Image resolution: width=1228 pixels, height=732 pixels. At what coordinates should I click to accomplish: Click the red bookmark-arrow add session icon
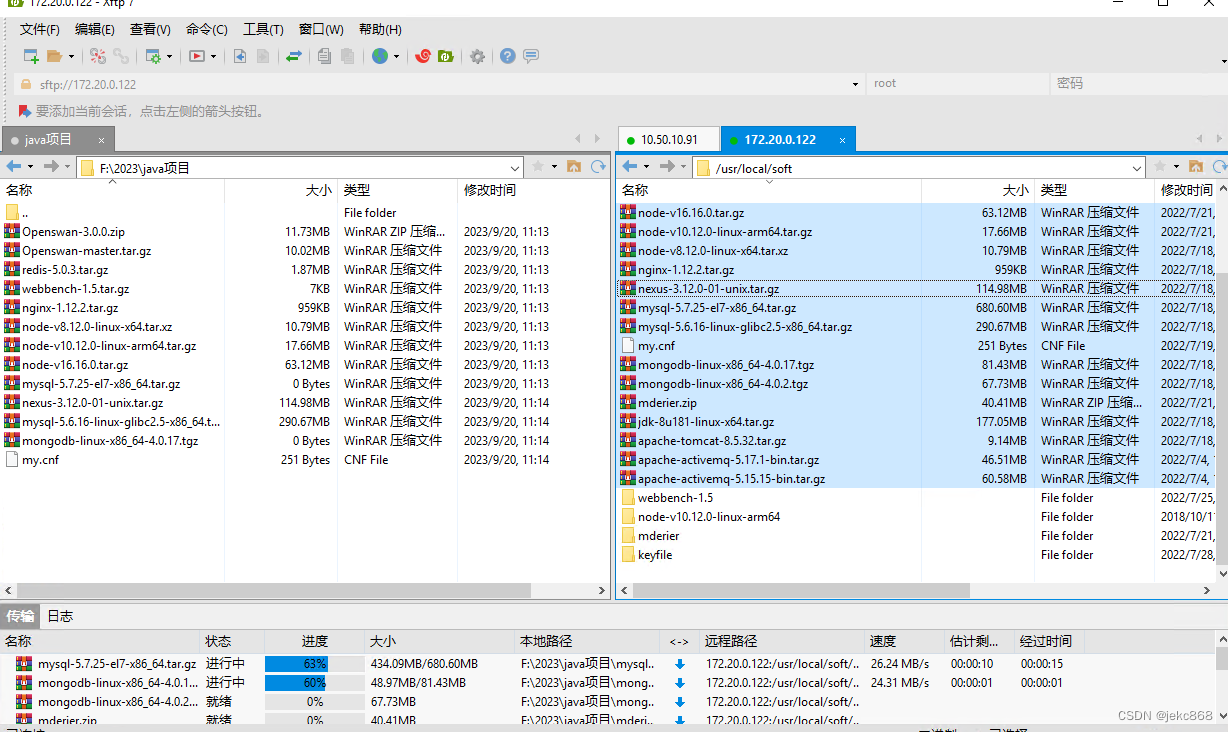tap(24, 111)
